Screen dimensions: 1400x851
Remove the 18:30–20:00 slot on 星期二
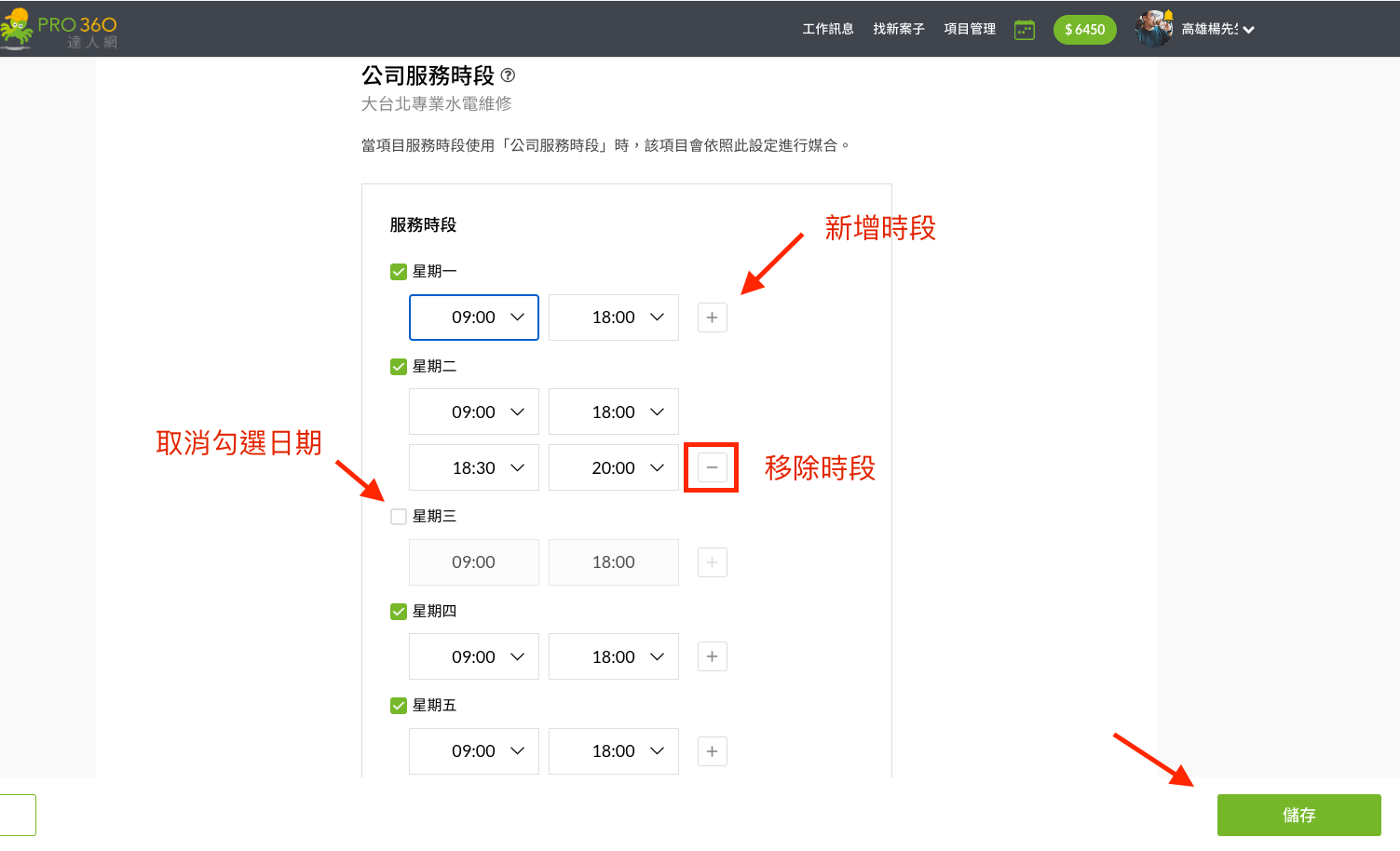(712, 467)
